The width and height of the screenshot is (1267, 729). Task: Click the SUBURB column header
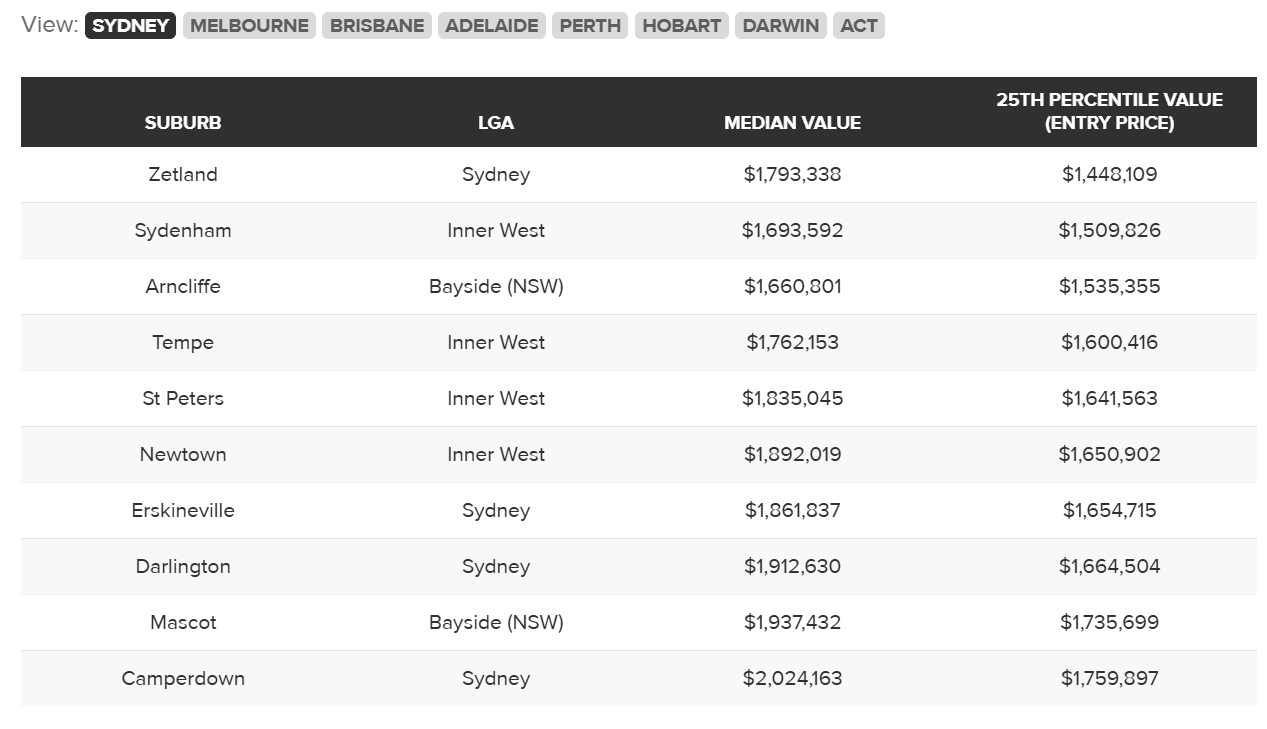[x=183, y=123]
